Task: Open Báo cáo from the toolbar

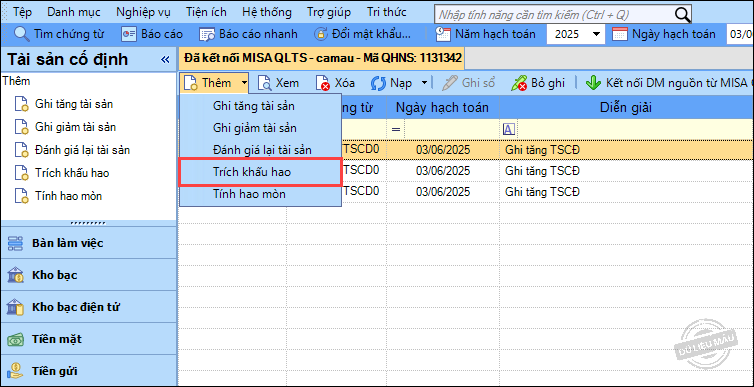Action: click(152, 34)
